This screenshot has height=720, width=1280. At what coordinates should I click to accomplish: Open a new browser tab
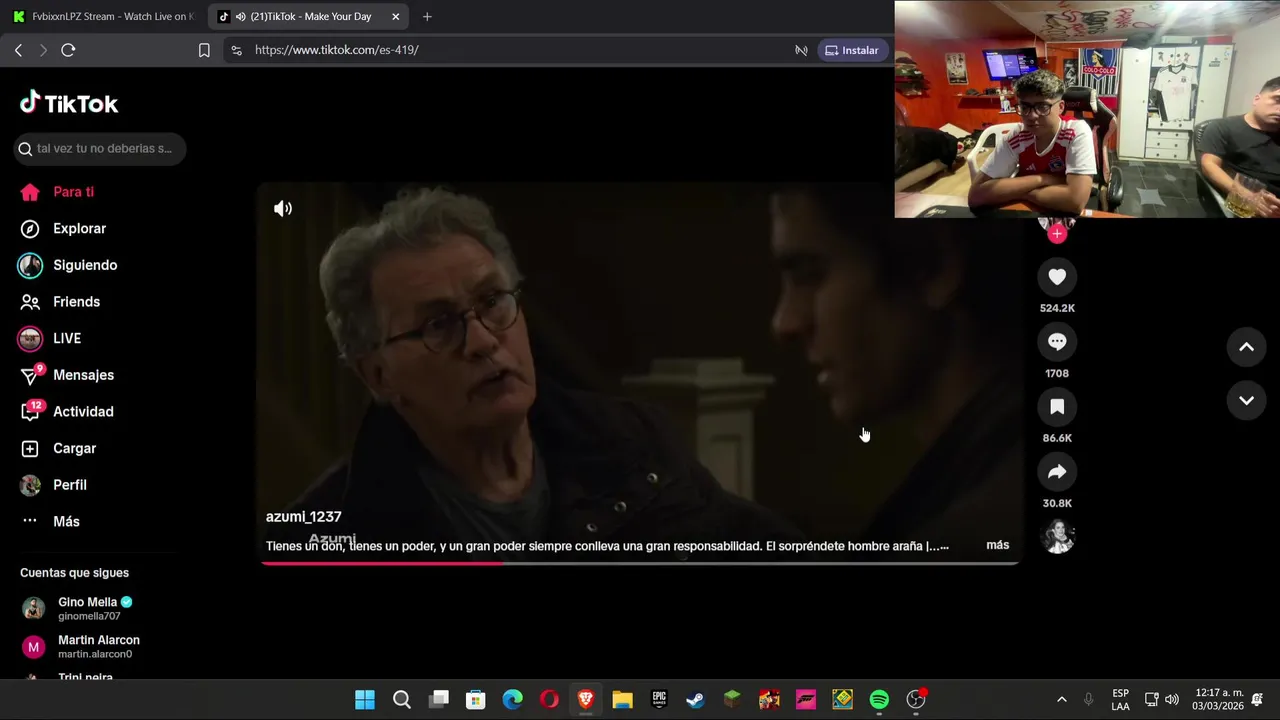(427, 16)
